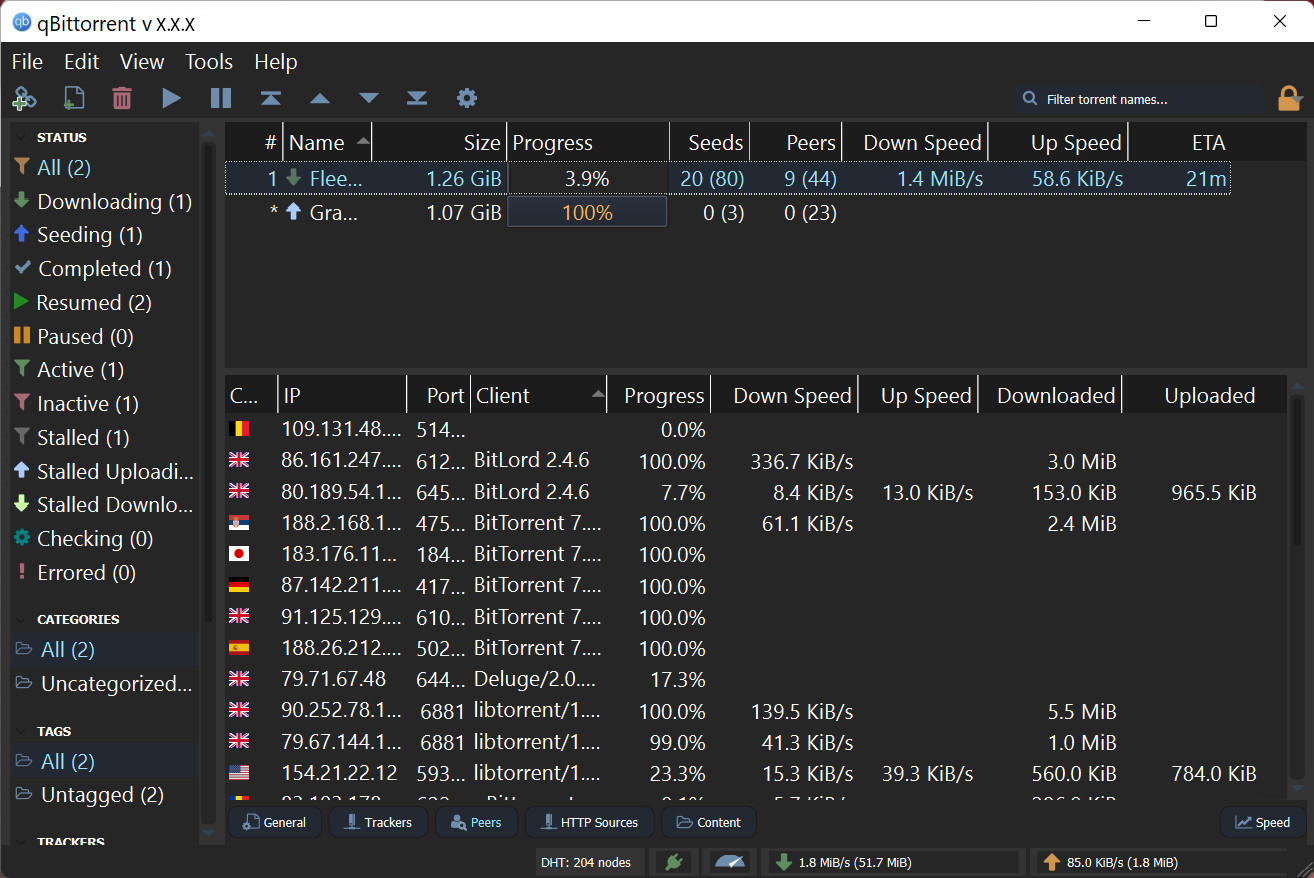This screenshot has width=1314, height=878.
Task: Switch to the Peers tab
Action: [x=476, y=822]
